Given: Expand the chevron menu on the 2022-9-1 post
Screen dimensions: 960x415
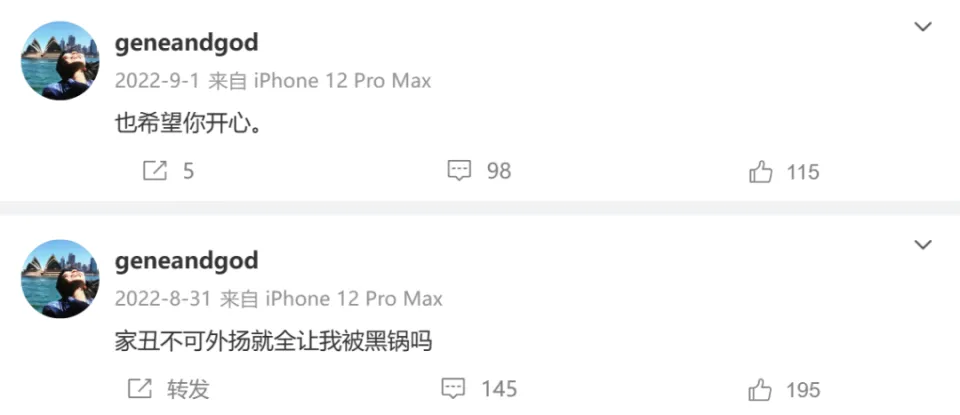Looking at the screenshot, I should [923, 26].
